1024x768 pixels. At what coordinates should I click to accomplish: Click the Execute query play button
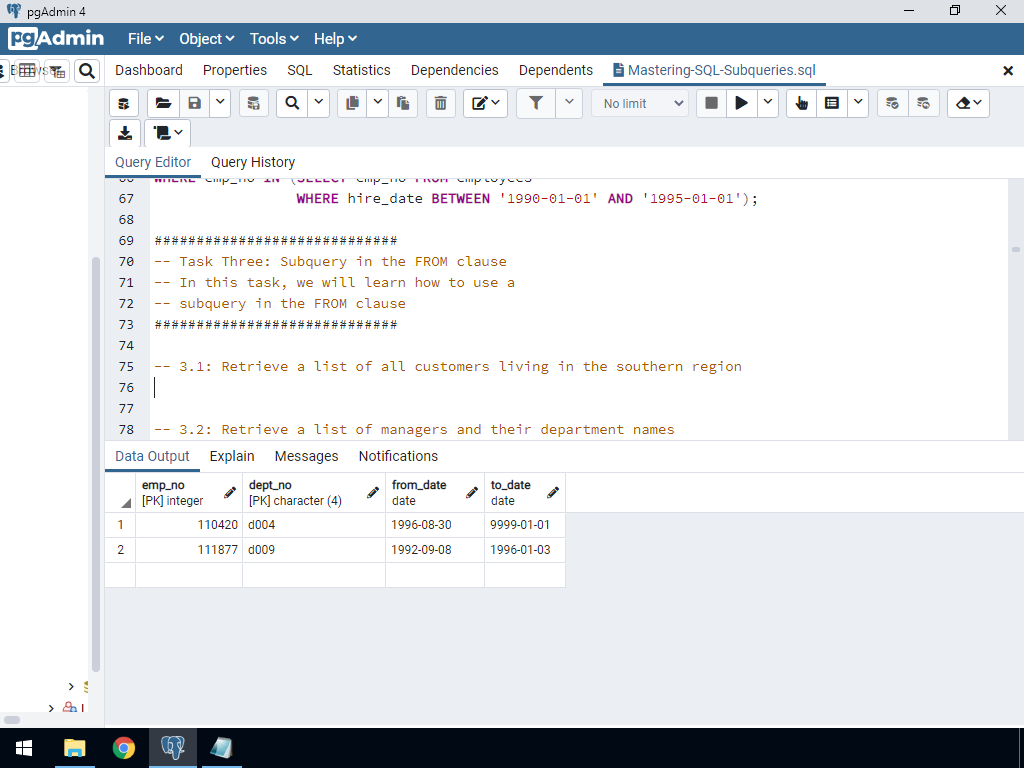[741, 103]
